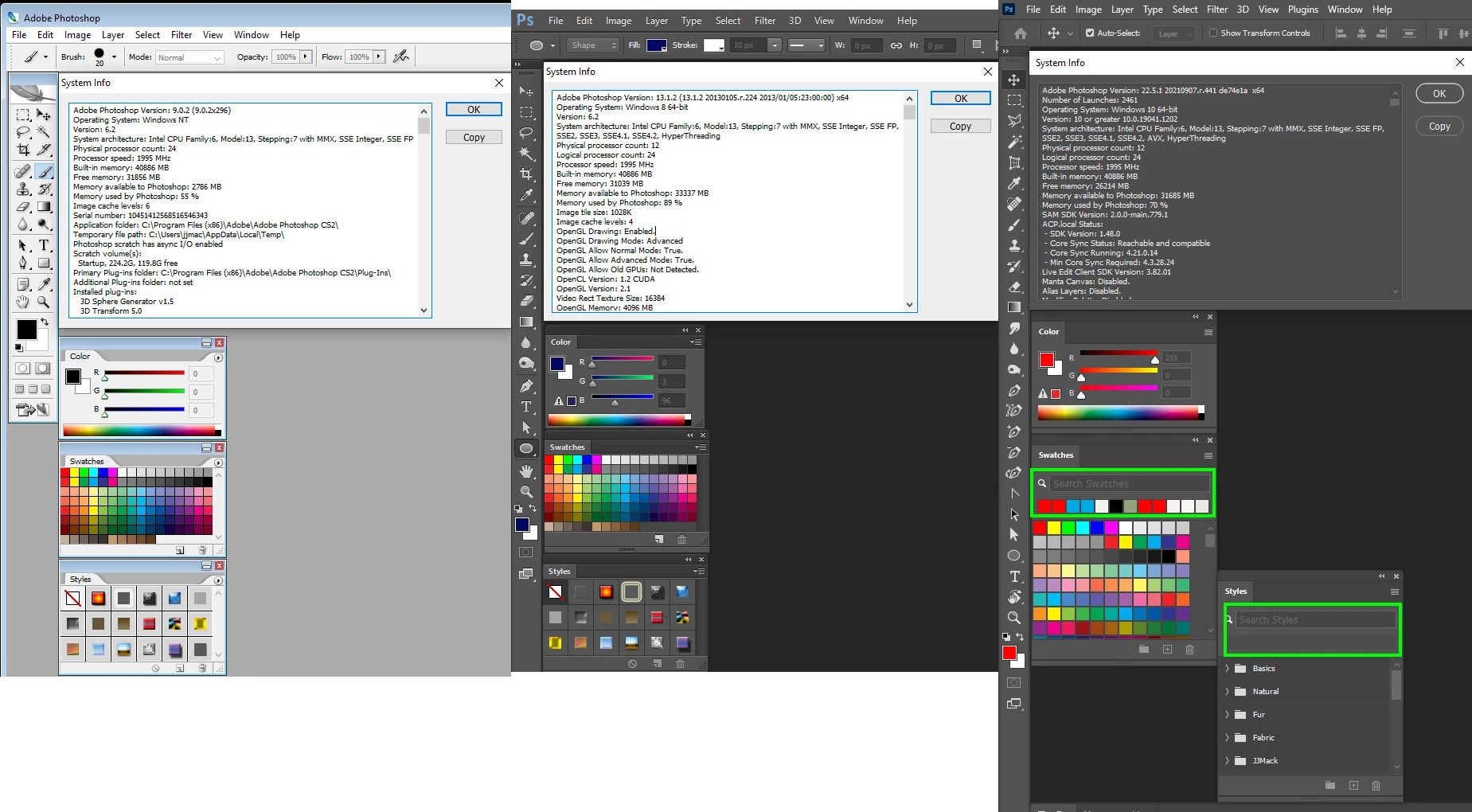Click OK in CS2 System Info dialog
Viewport: 1472px width, 812px height.
pyautogui.click(x=474, y=110)
